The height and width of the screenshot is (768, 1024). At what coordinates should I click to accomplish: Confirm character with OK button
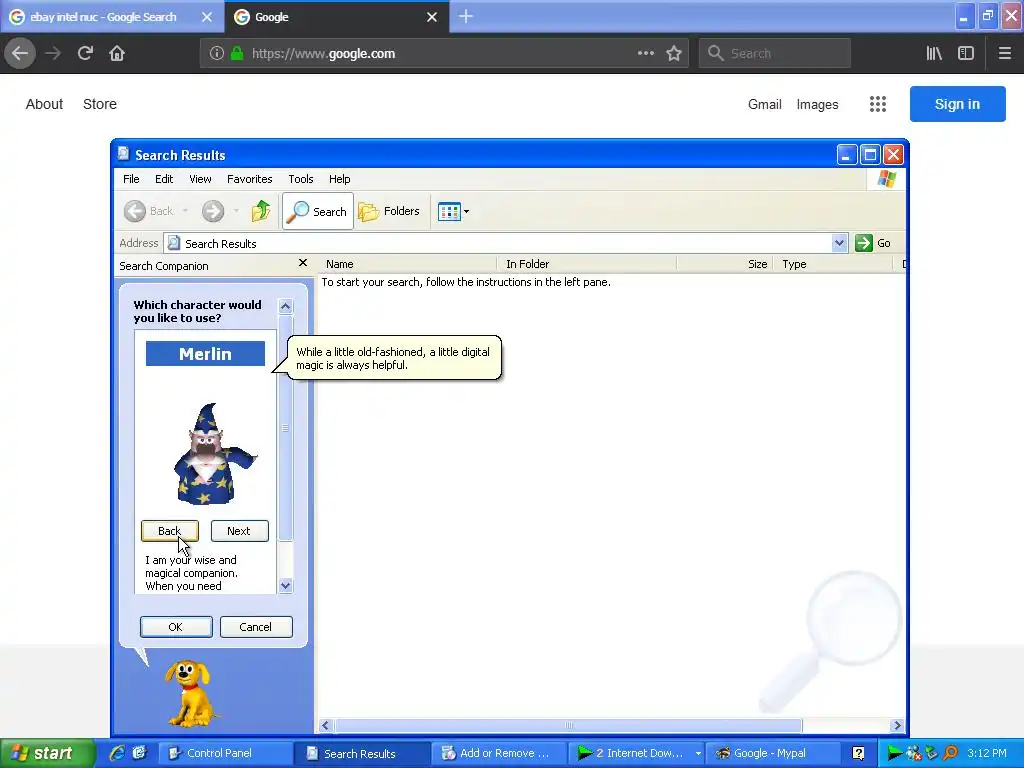[x=176, y=627]
